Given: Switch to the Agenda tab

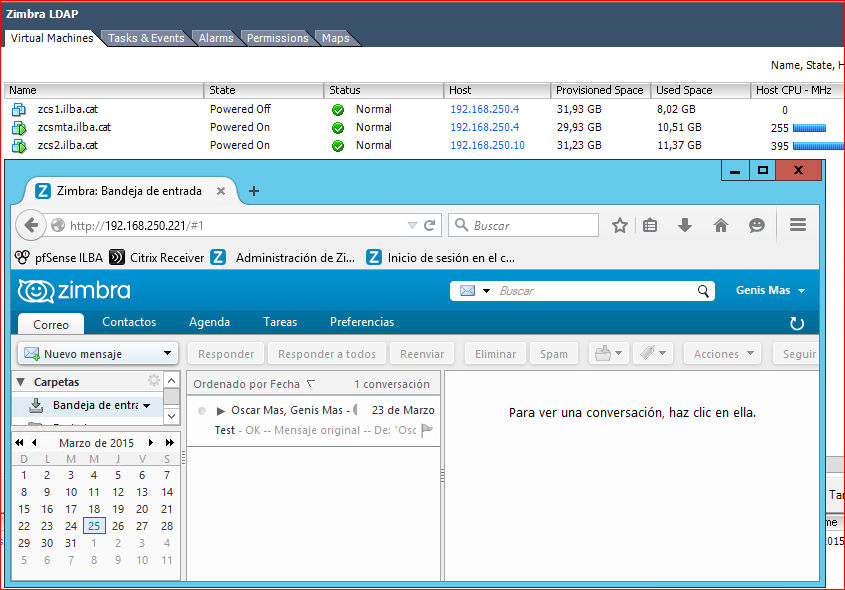Looking at the screenshot, I should [209, 322].
